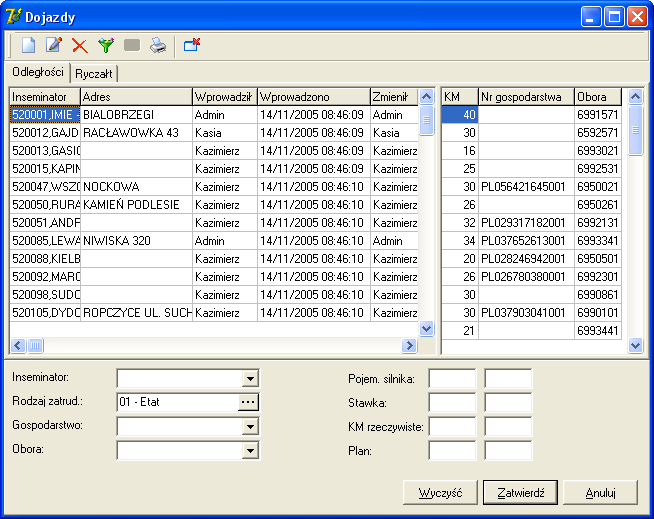Click second Pojem. silnika input field
Screen dimensions: 654x519
pos(508,379)
